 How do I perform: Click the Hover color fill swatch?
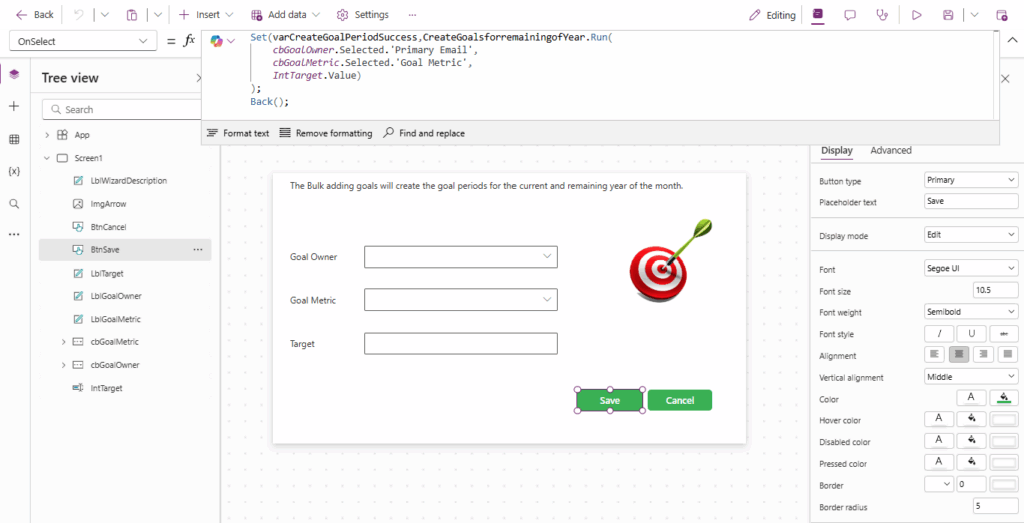971,420
